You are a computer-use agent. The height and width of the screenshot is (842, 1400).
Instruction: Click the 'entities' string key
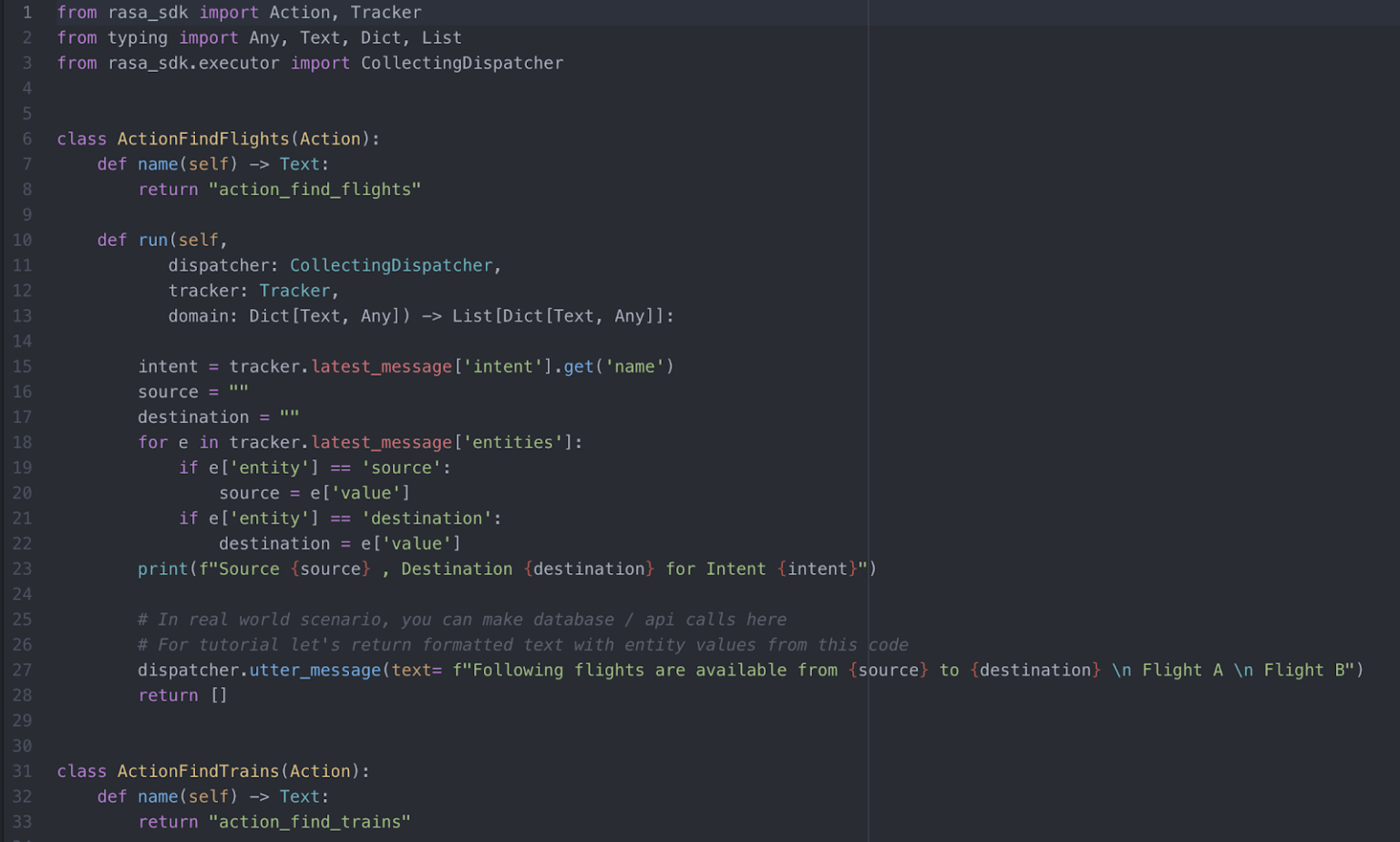[x=513, y=442]
